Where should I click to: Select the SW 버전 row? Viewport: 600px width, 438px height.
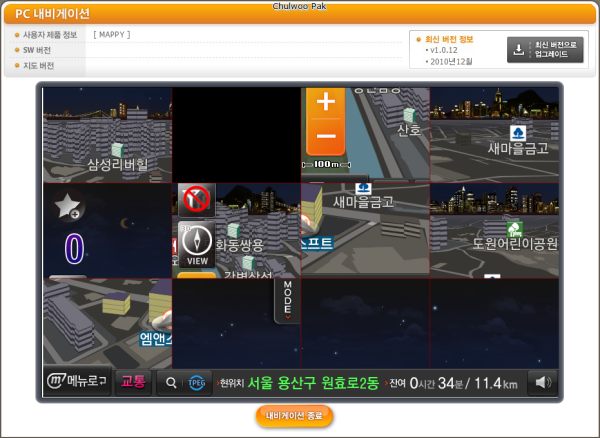[37, 50]
